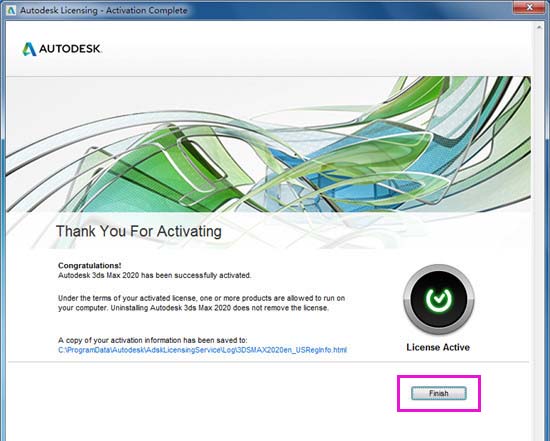Click the vertical scrollbar track
This screenshot has height=441, width=550.
[539, 232]
